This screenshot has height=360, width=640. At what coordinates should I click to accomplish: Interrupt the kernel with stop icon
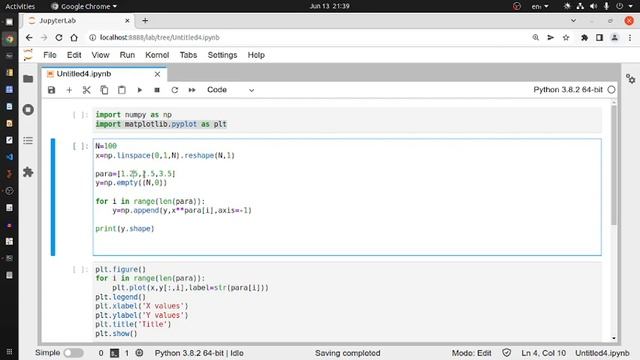pyautogui.click(x=157, y=90)
